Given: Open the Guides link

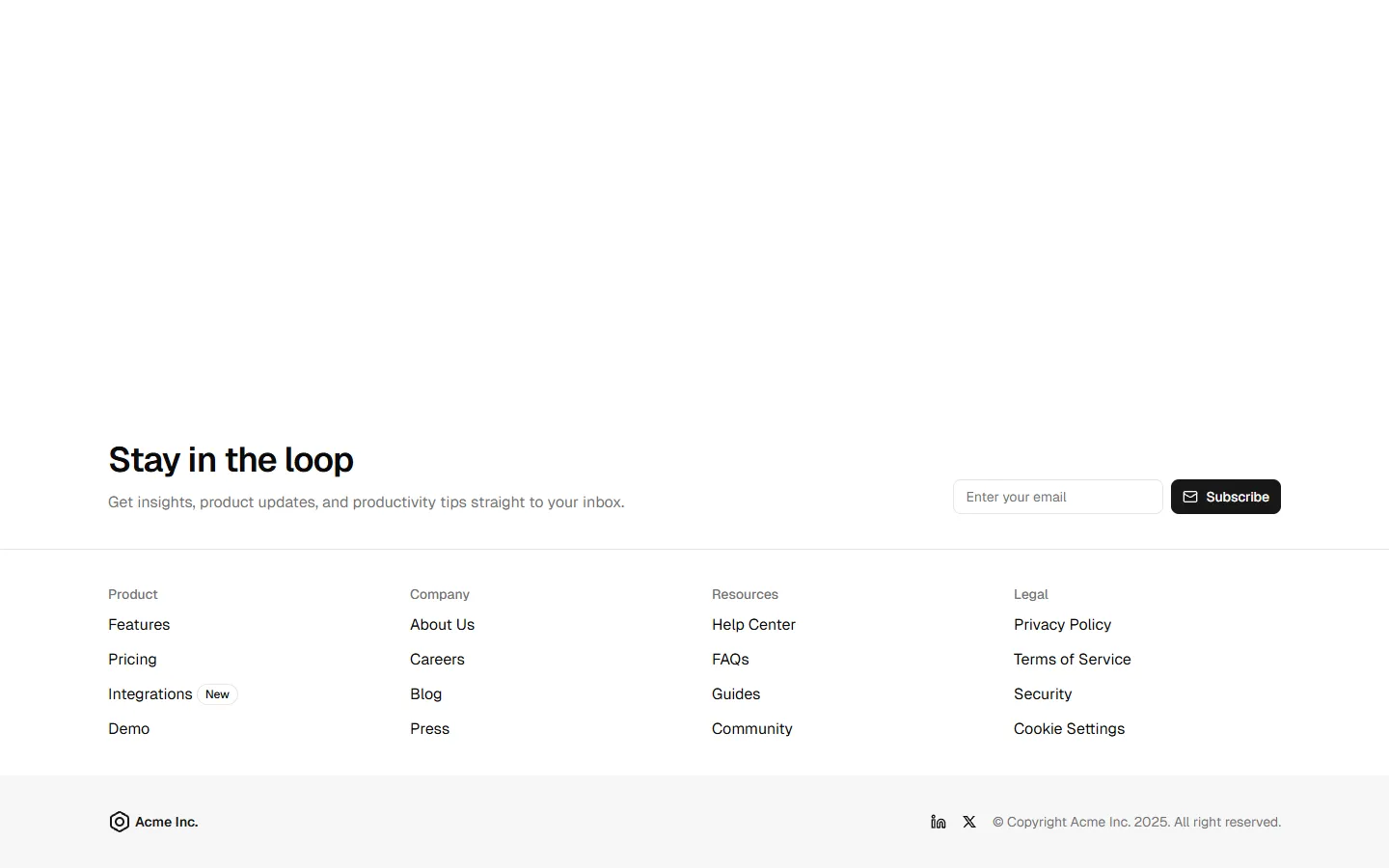Looking at the screenshot, I should coord(736,693).
